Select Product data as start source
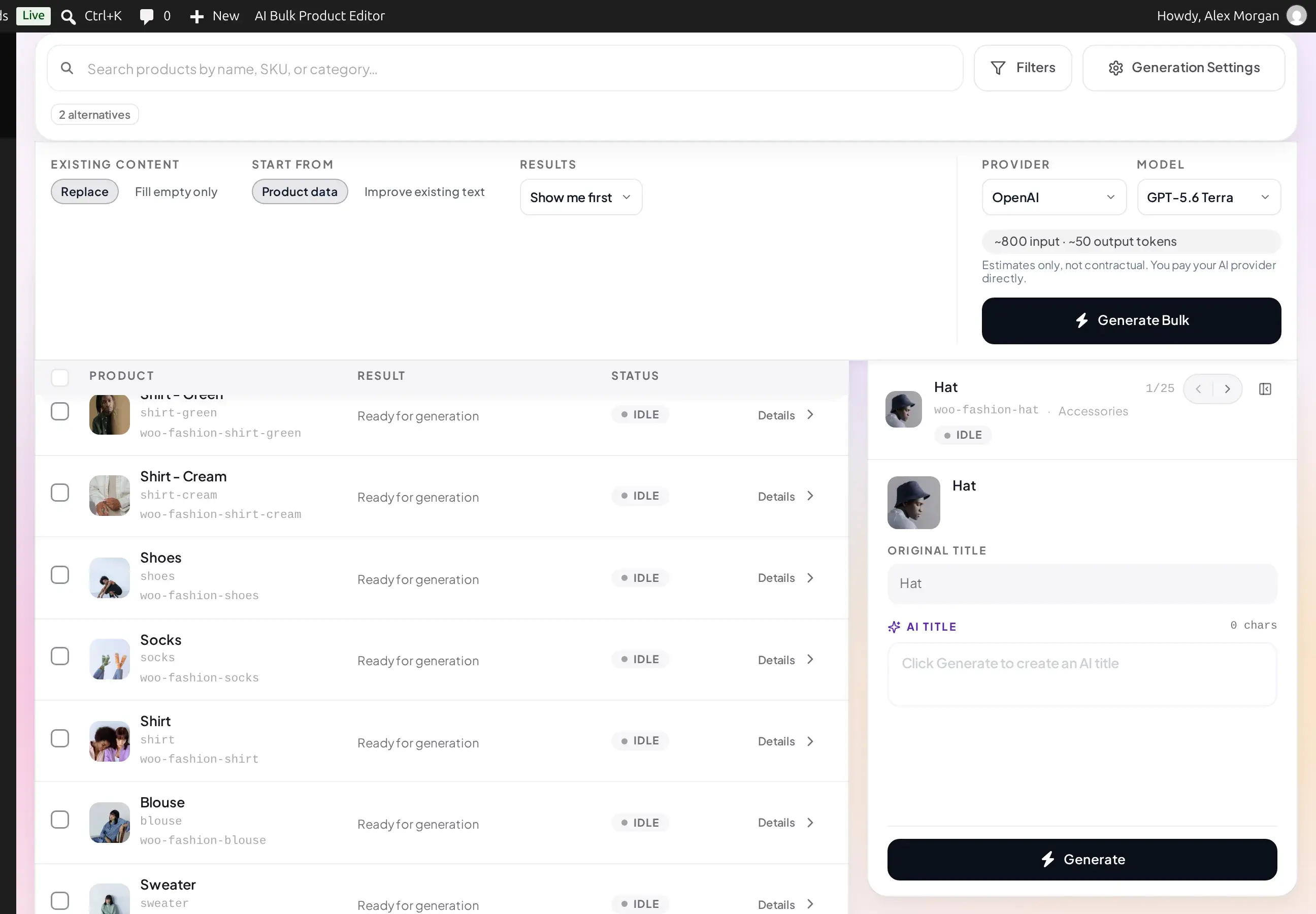This screenshot has height=914, width=1316. (300, 192)
